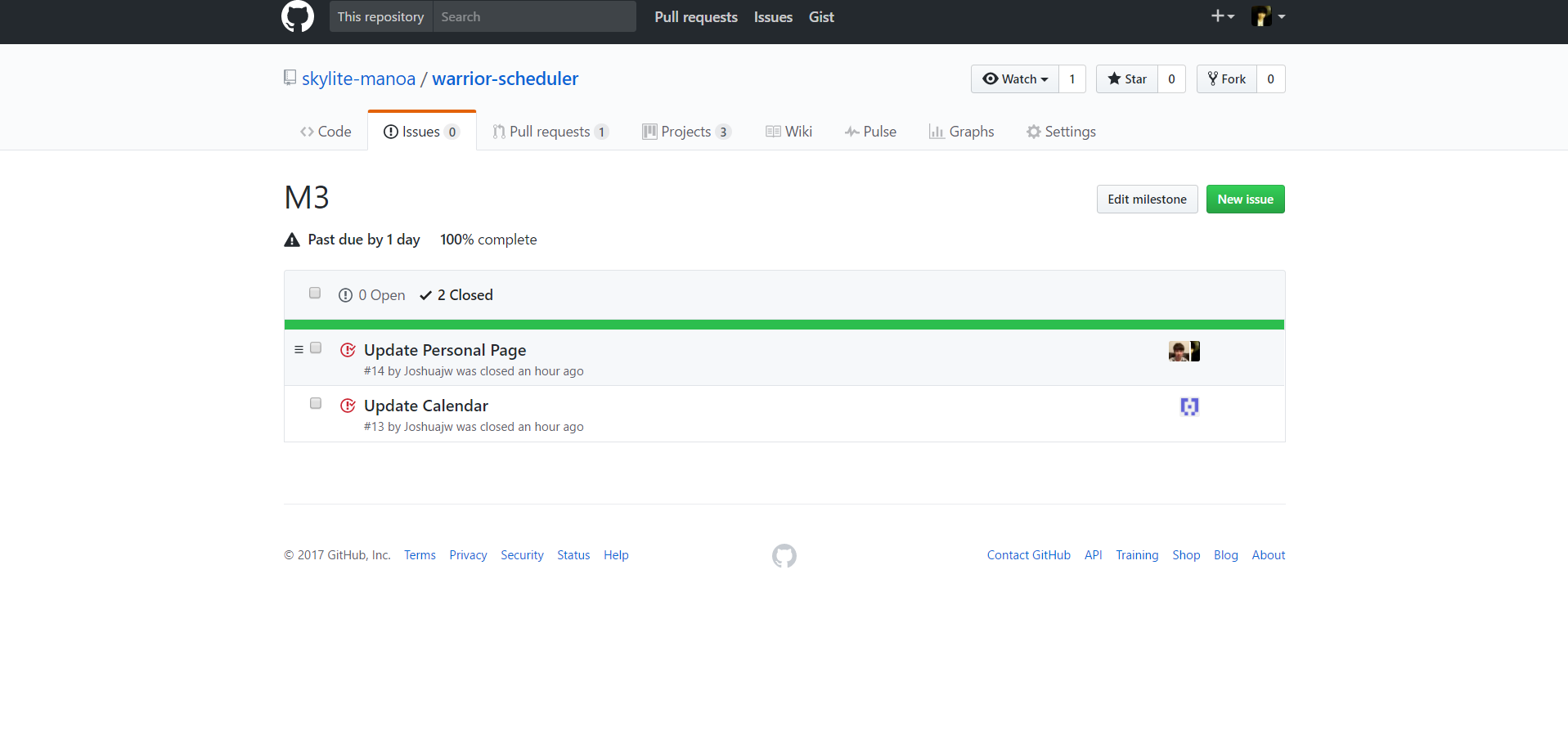
Task: Click the past due warning triangle icon
Action: point(292,240)
